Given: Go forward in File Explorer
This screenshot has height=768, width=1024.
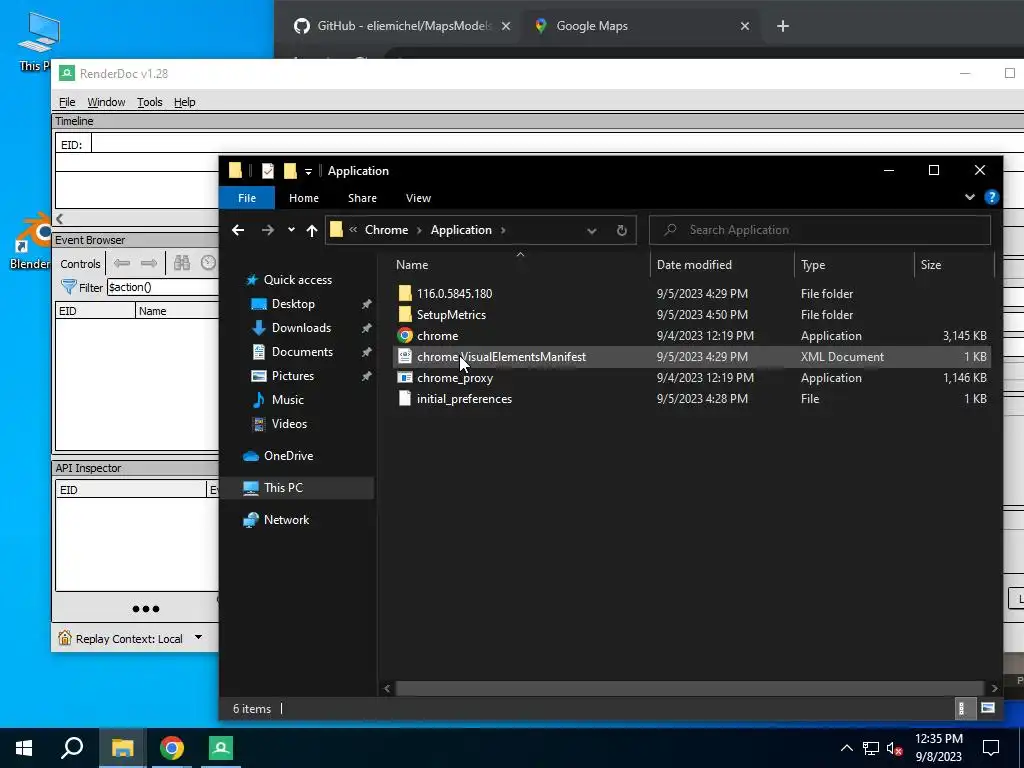Looking at the screenshot, I should 268,230.
